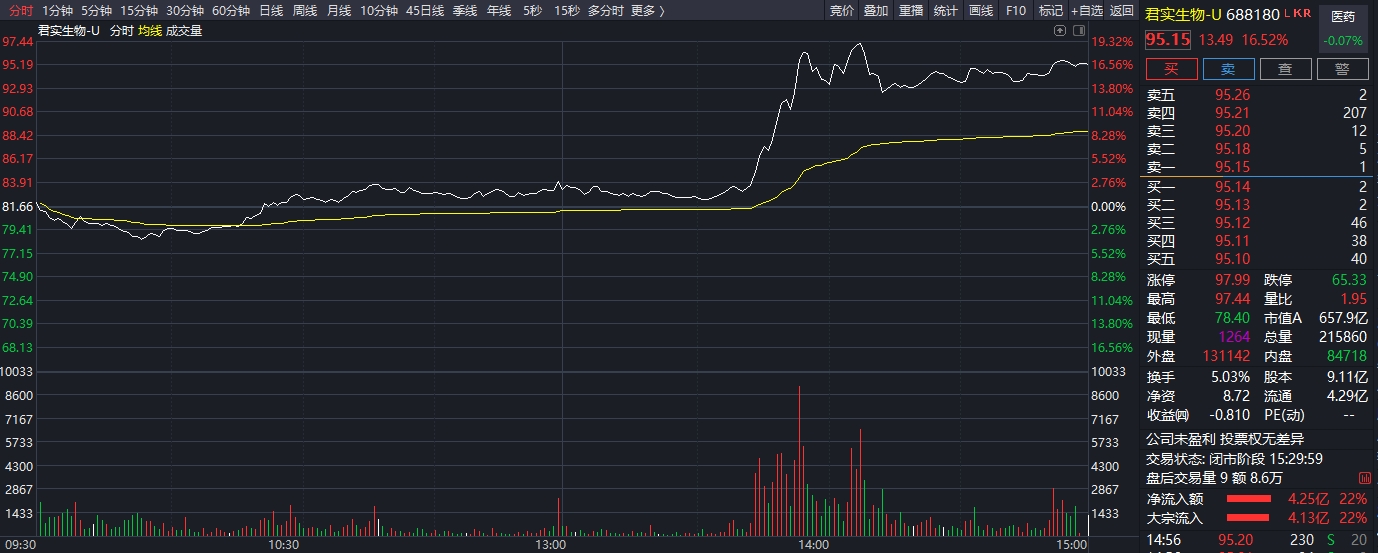Click the 14:56 trade tick row
This screenshot has height=553, width=1378.
click(x=1257, y=540)
